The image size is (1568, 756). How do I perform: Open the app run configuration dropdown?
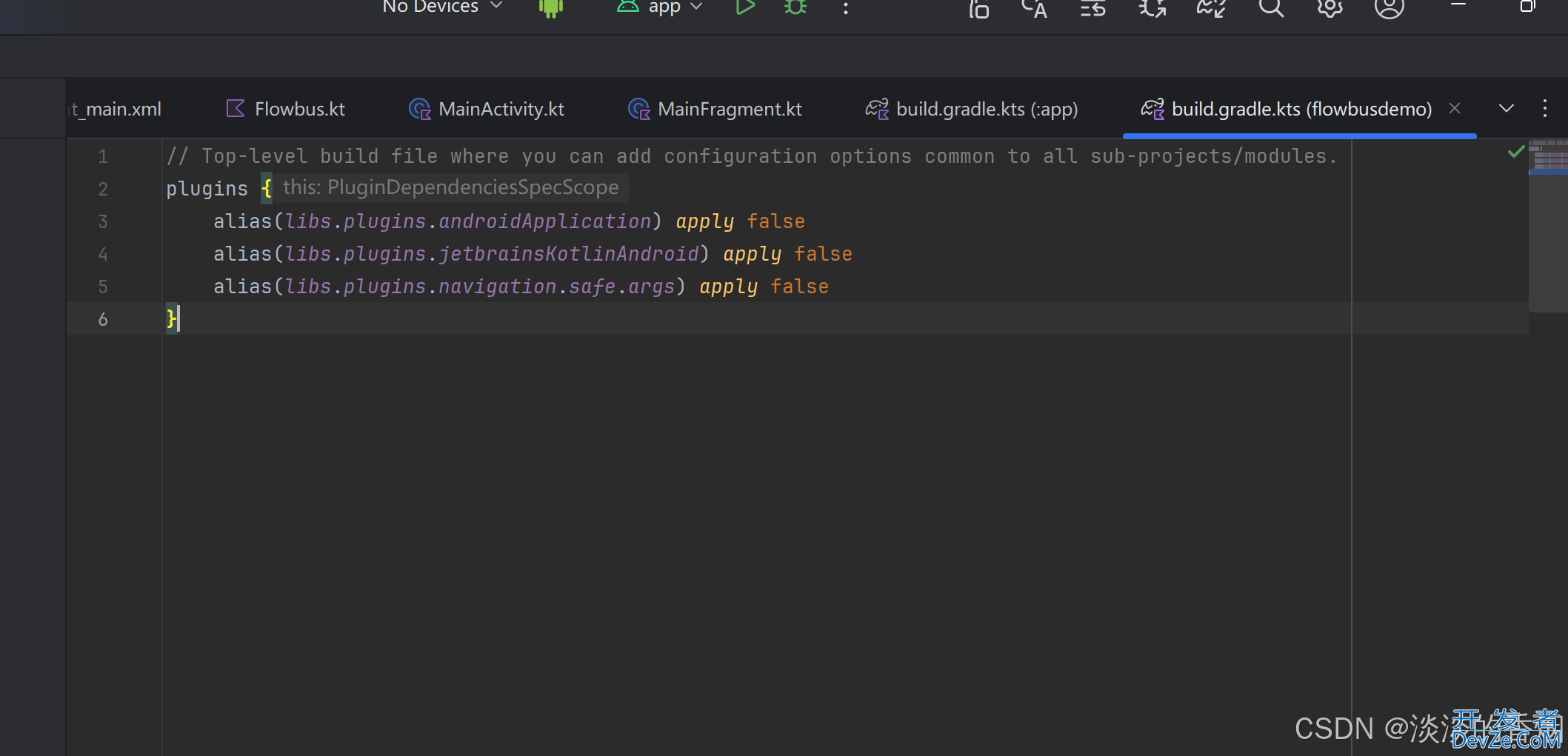pyautogui.click(x=659, y=7)
